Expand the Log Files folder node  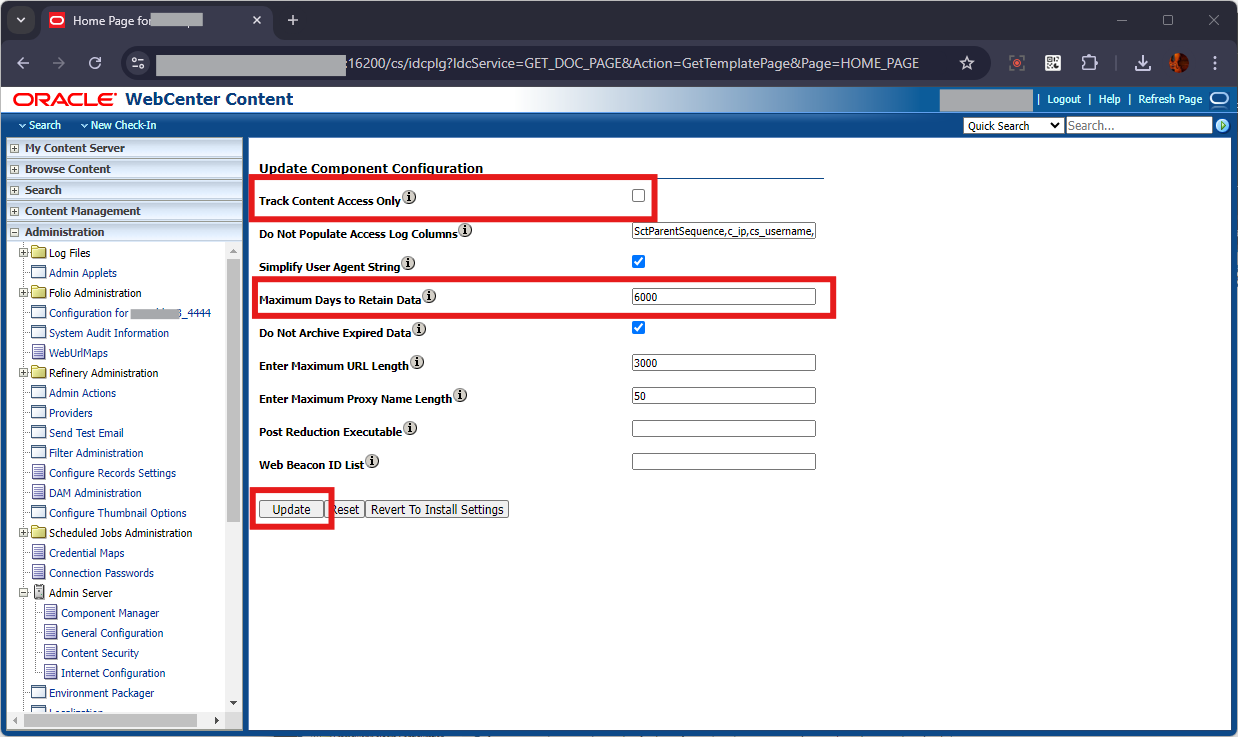24,252
